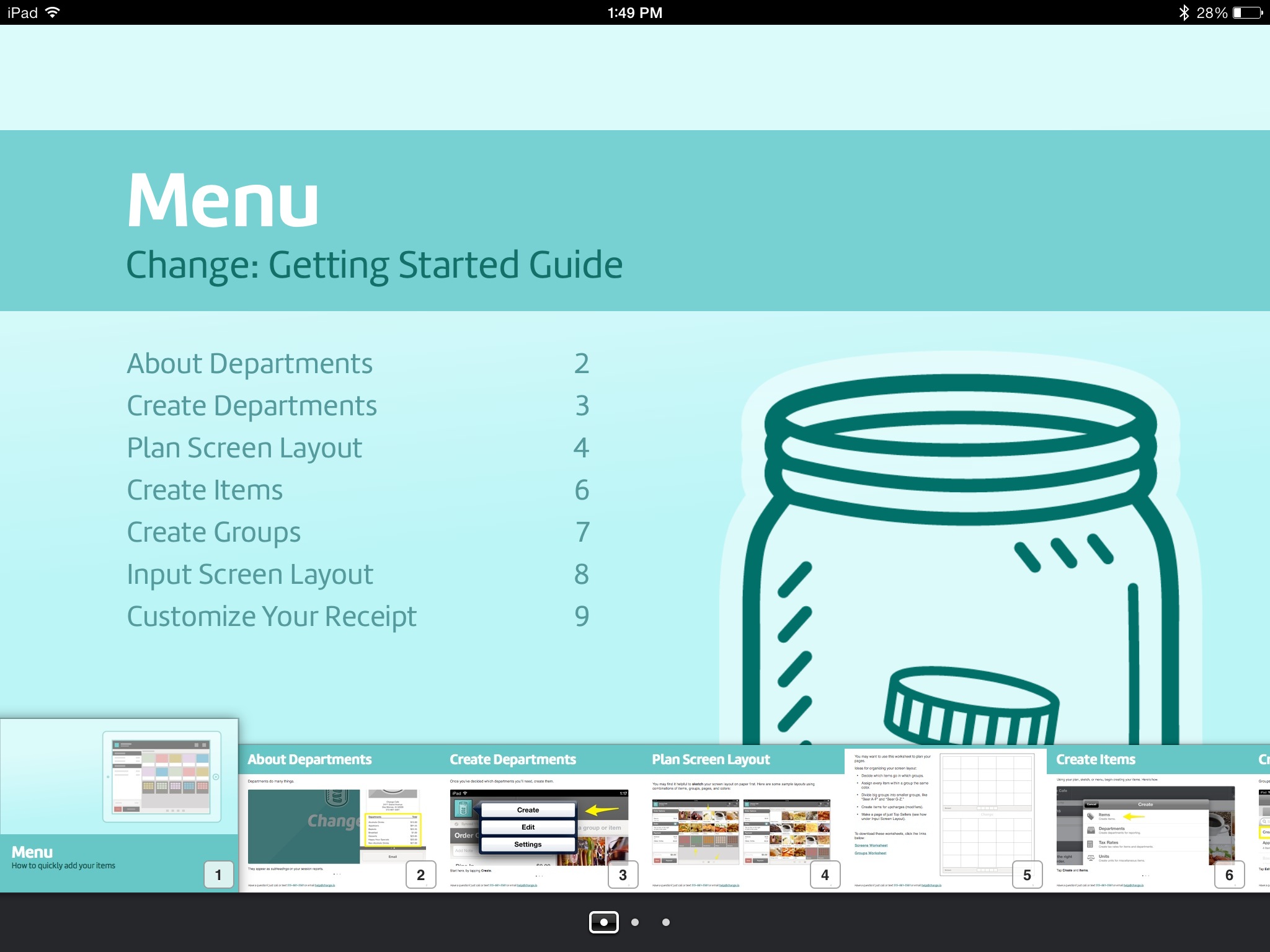
Task: Tap the Menu chapter title
Action: [x=223, y=200]
